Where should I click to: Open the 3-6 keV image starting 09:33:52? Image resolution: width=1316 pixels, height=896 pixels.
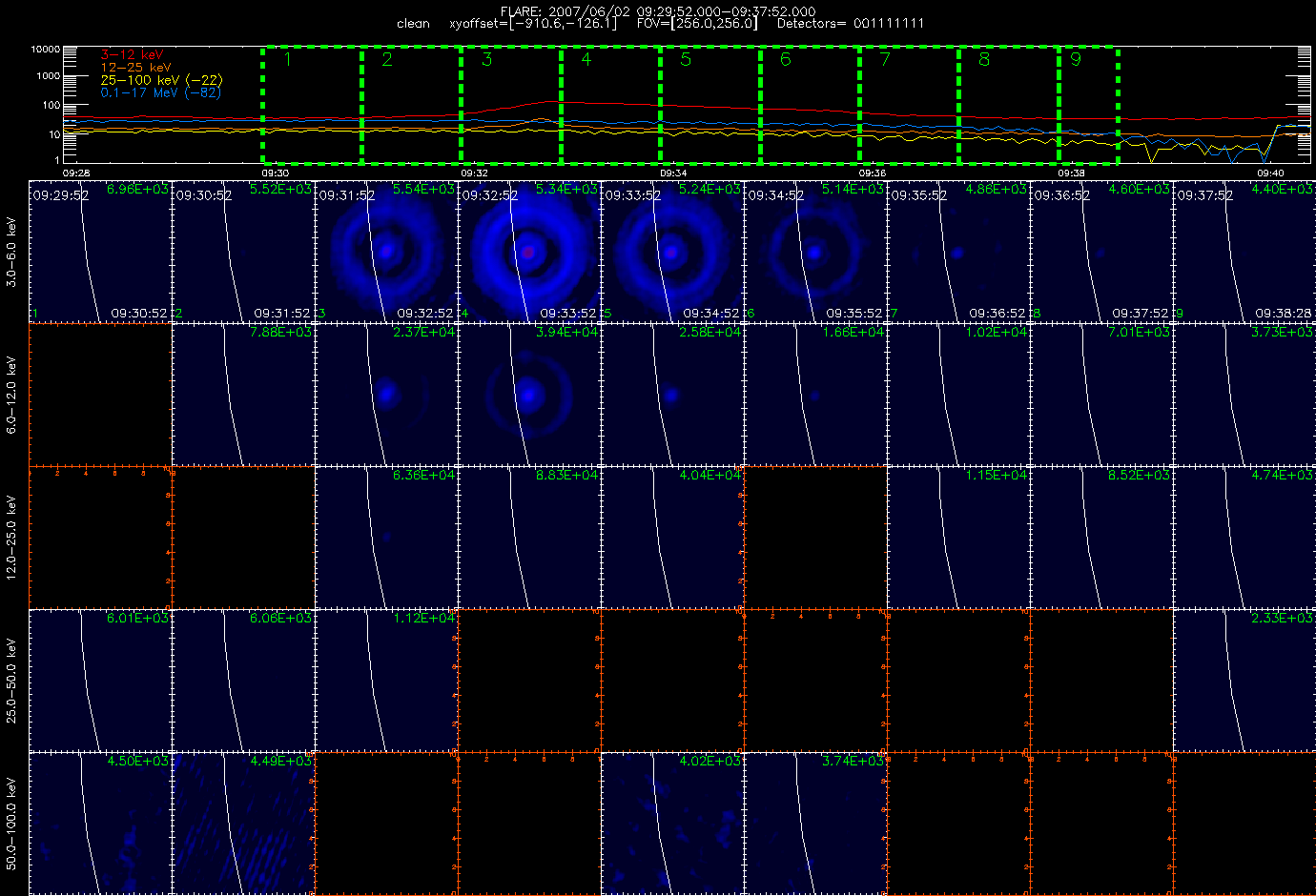point(672,251)
